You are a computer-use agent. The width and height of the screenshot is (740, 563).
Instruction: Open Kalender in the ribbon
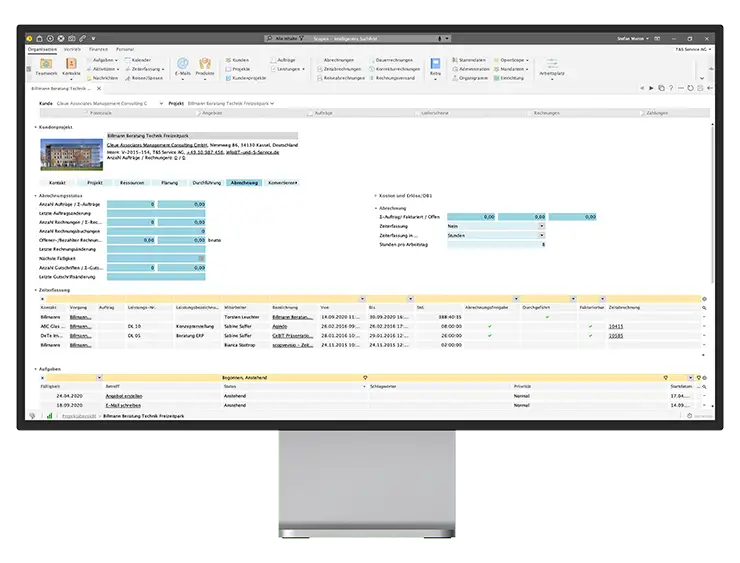(x=138, y=60)
